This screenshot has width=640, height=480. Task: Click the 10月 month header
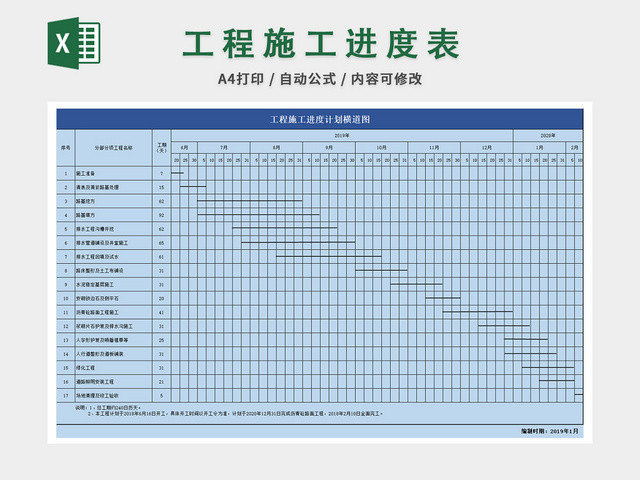(382, 147)
